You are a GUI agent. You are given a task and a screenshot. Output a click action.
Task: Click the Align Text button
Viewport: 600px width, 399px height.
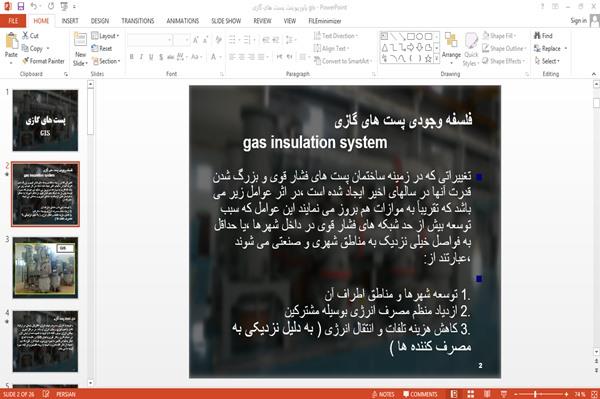tap(331, 48)
